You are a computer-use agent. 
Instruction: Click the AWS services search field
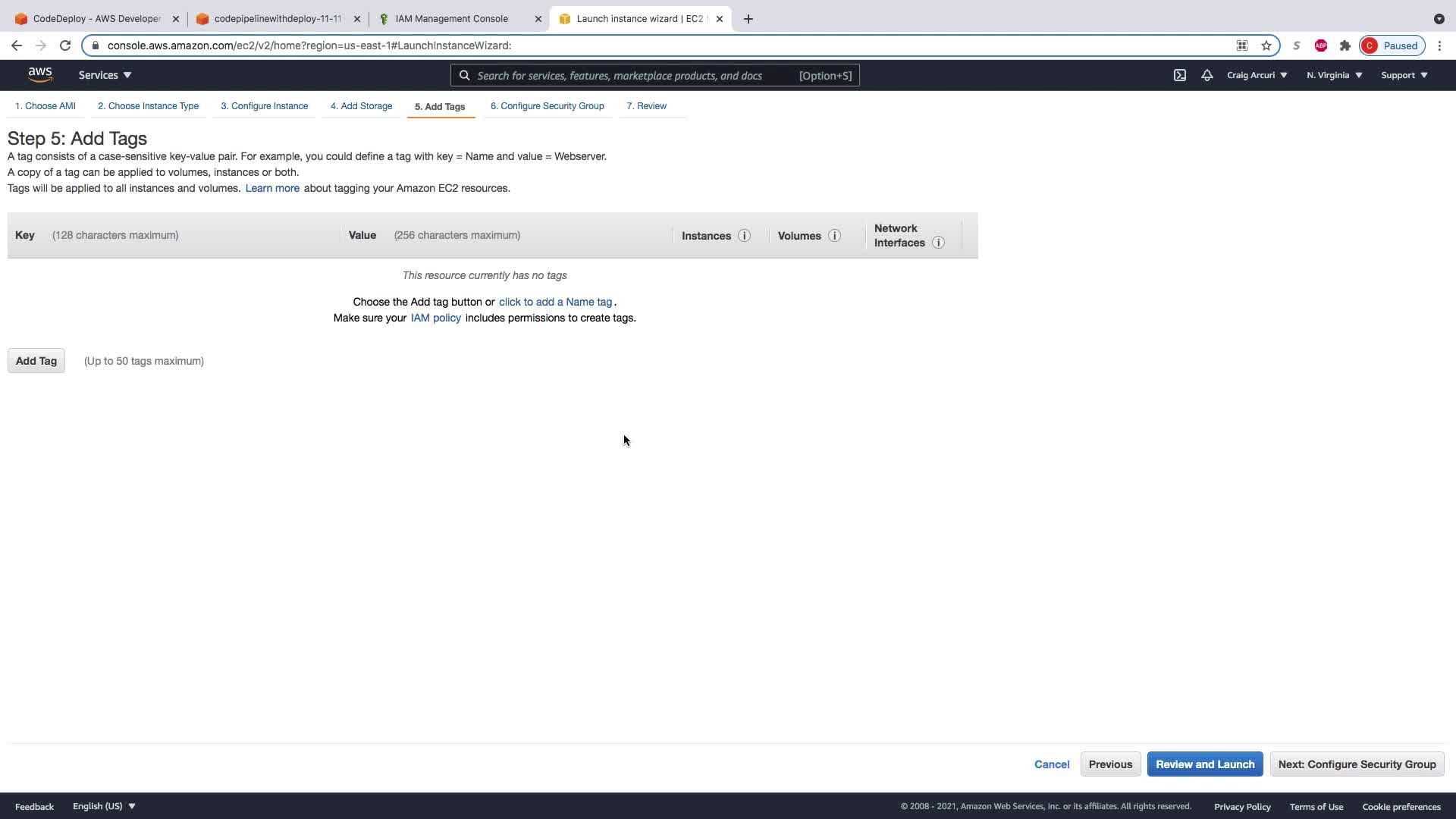click(629, 76)
